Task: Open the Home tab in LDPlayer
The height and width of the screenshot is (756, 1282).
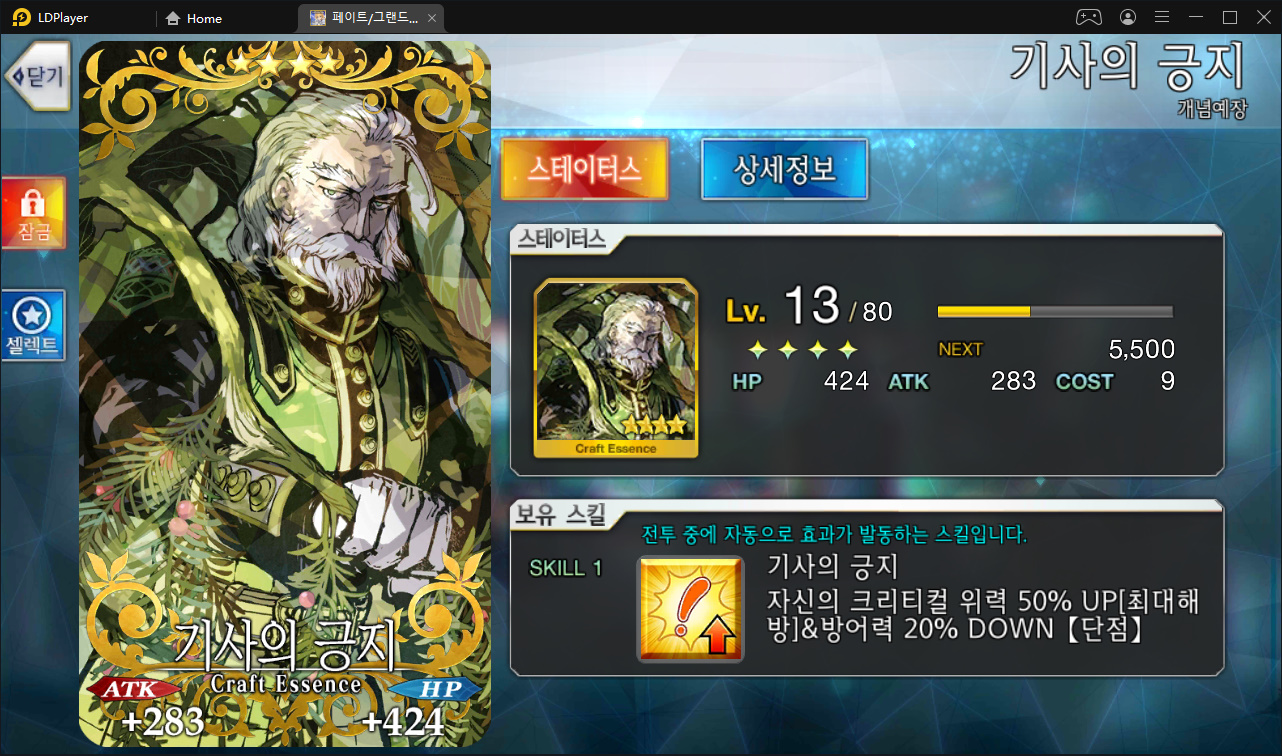Action: (x=194, y=18)
